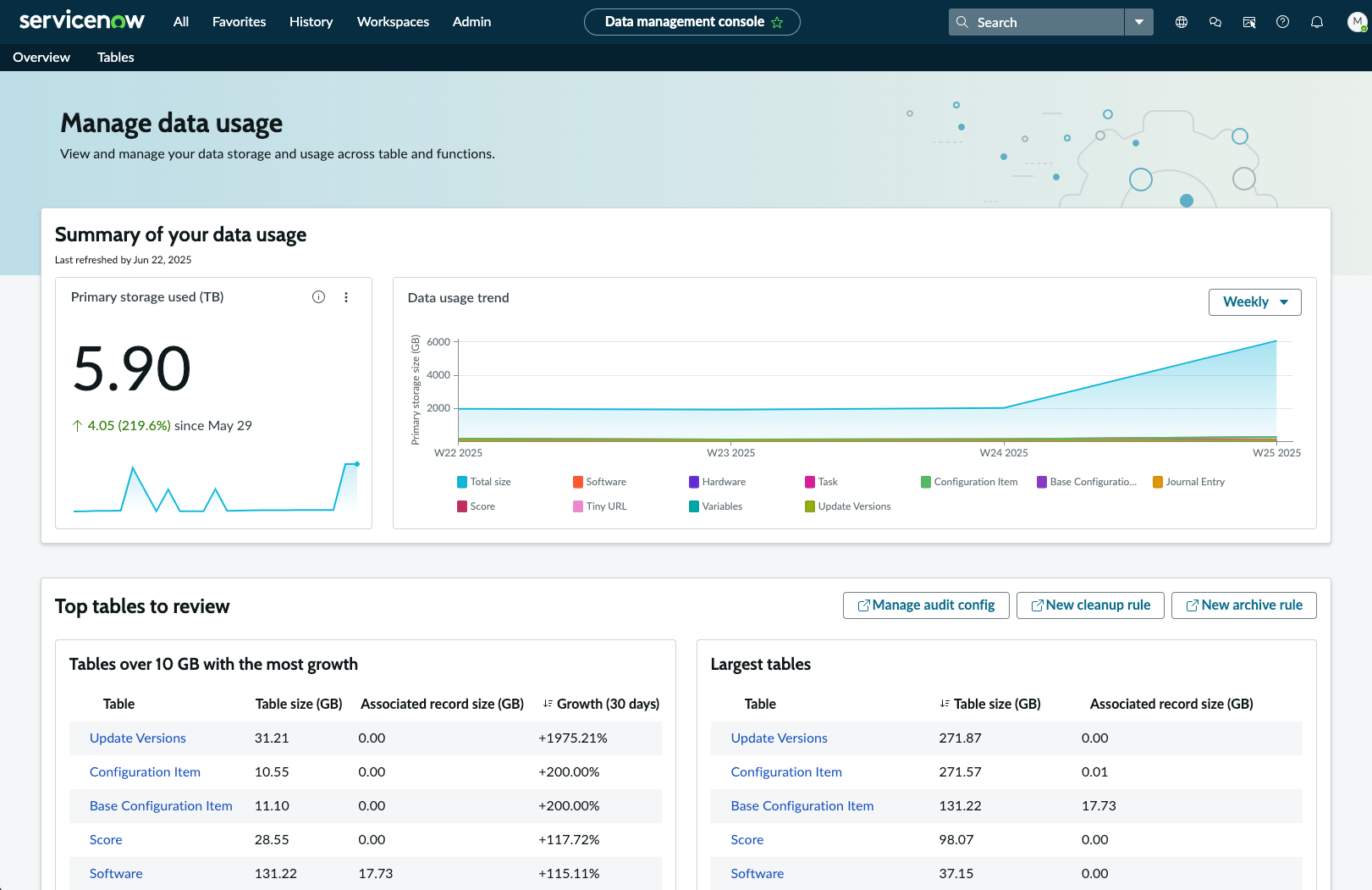
Task: Toggle Journal Entry legend swatch
Action: point(1158,482)
